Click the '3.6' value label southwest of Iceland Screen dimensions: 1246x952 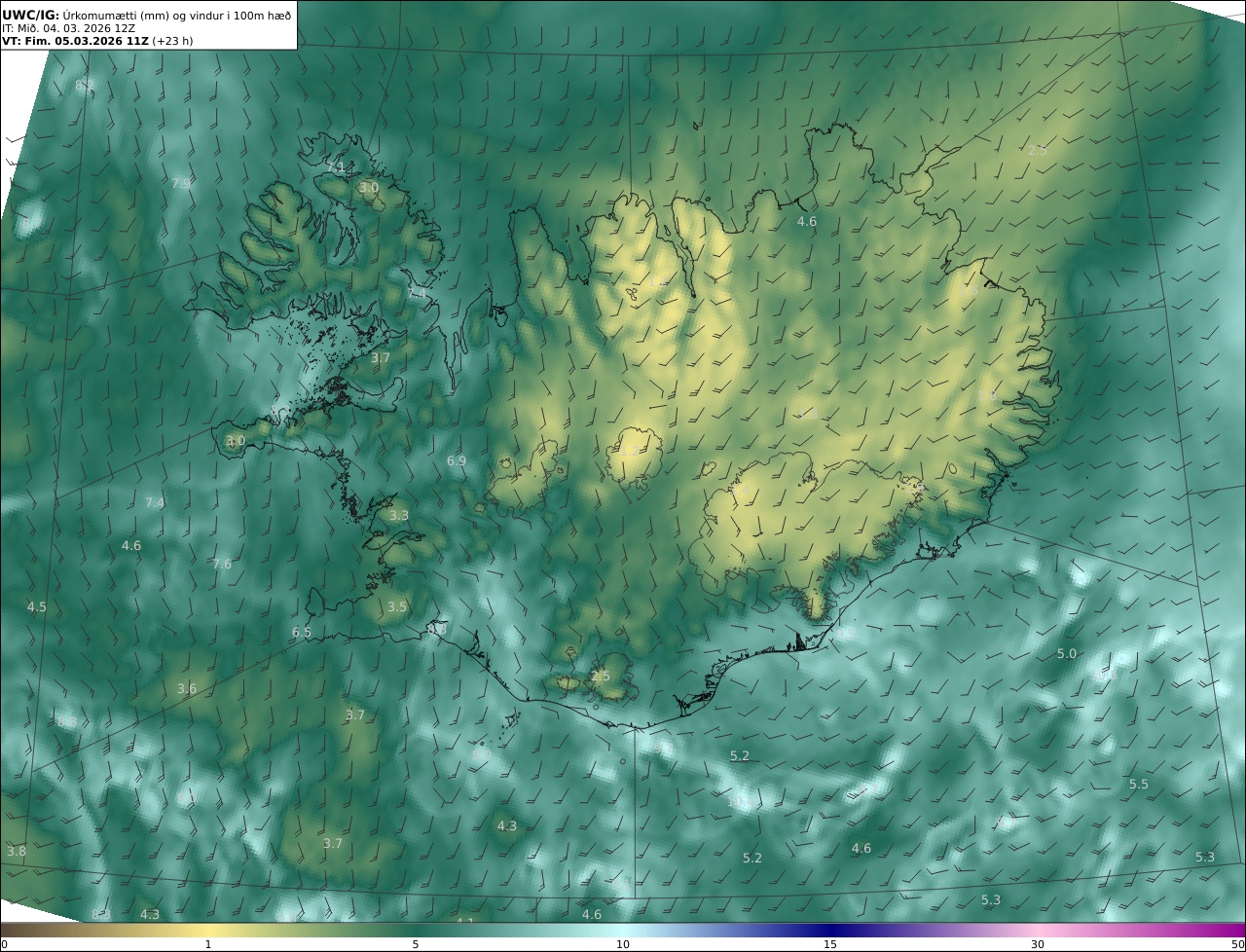[187, 688]
